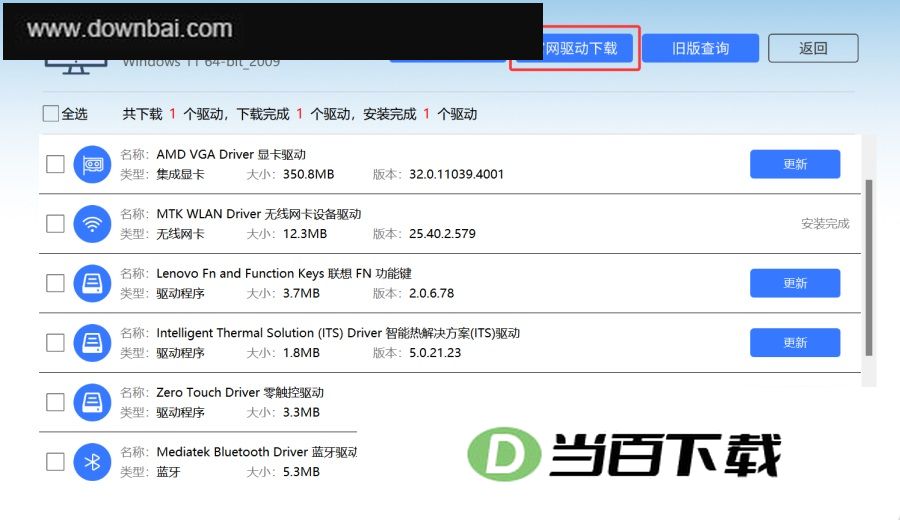This screenshot has height=520, width=900.
Task: Click the MTK WLAN Driver wifi icon
Action: click(x=92, y=224)
